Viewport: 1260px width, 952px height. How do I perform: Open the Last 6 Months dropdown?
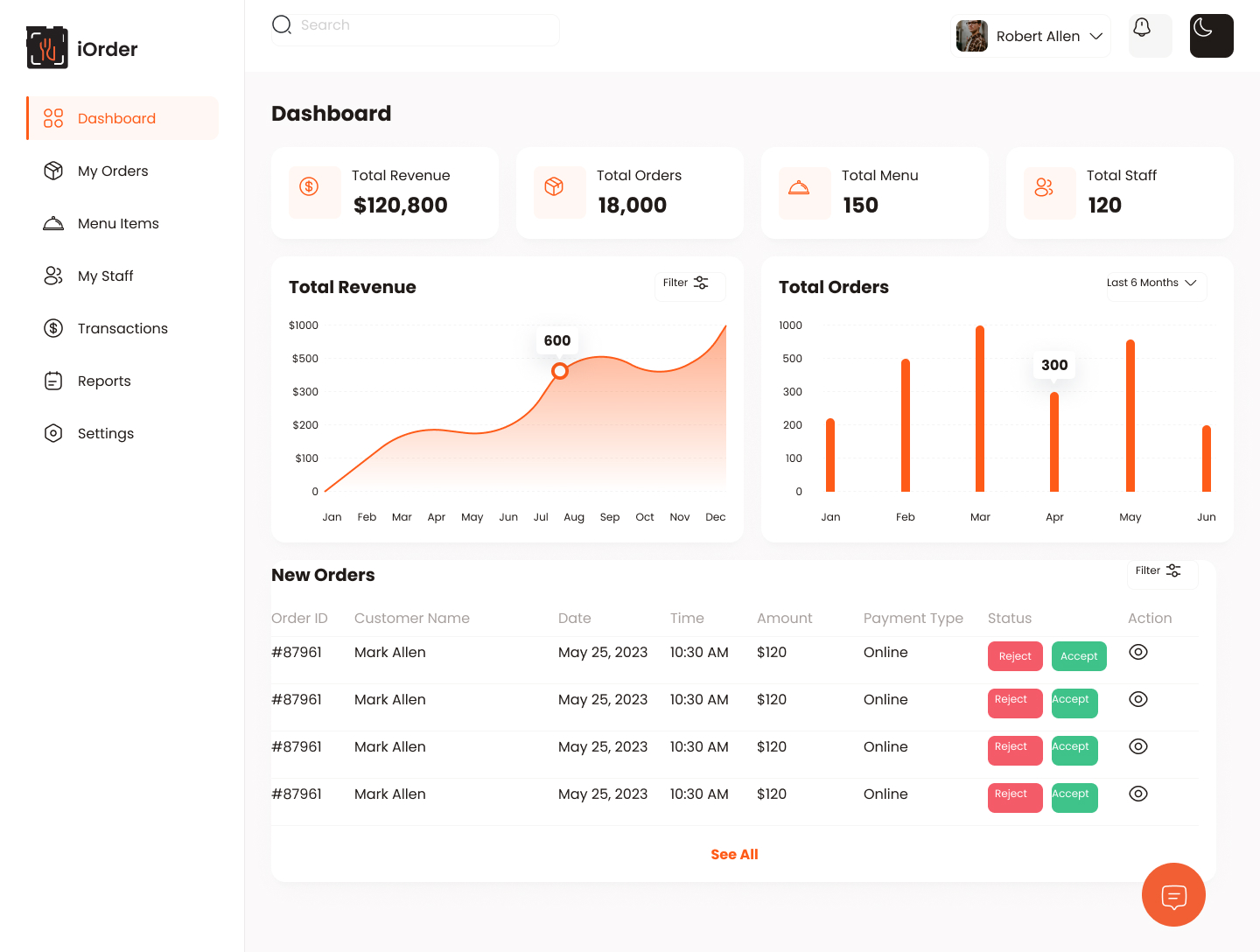pyautogui.click(x=1156, y=283)
